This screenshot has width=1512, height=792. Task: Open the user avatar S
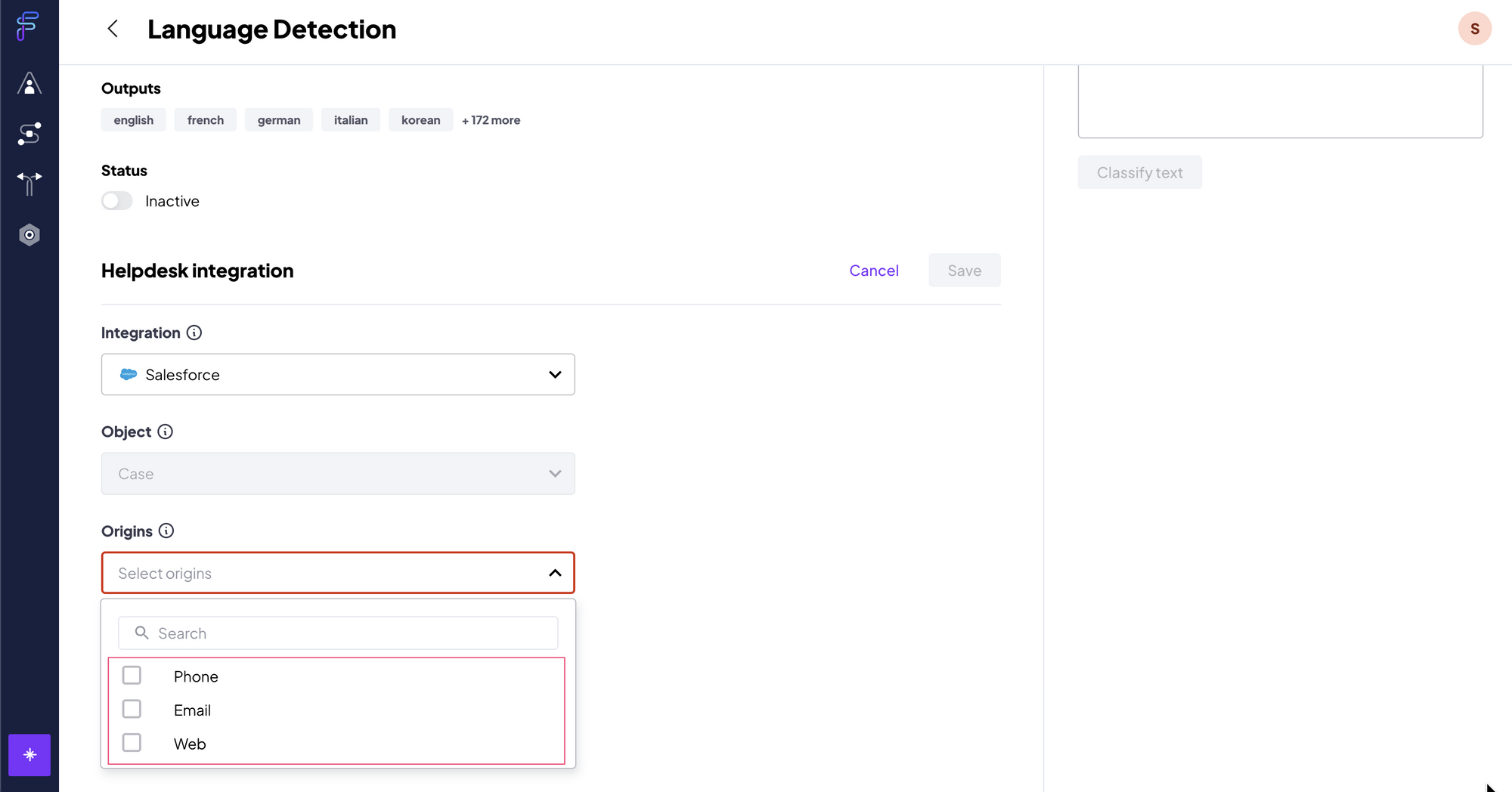1474,29
